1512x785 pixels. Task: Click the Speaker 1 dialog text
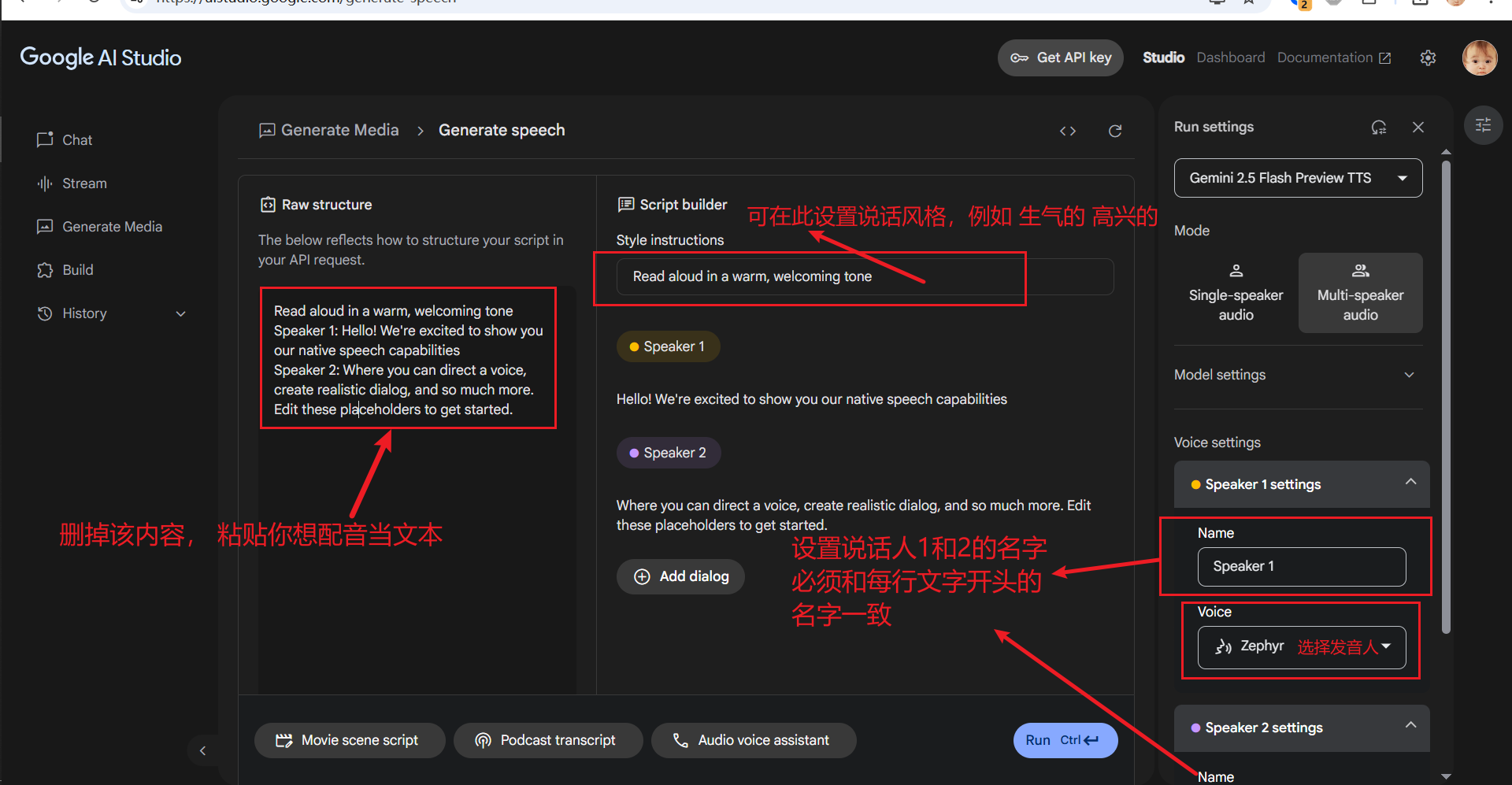click(x=811, y=399)
